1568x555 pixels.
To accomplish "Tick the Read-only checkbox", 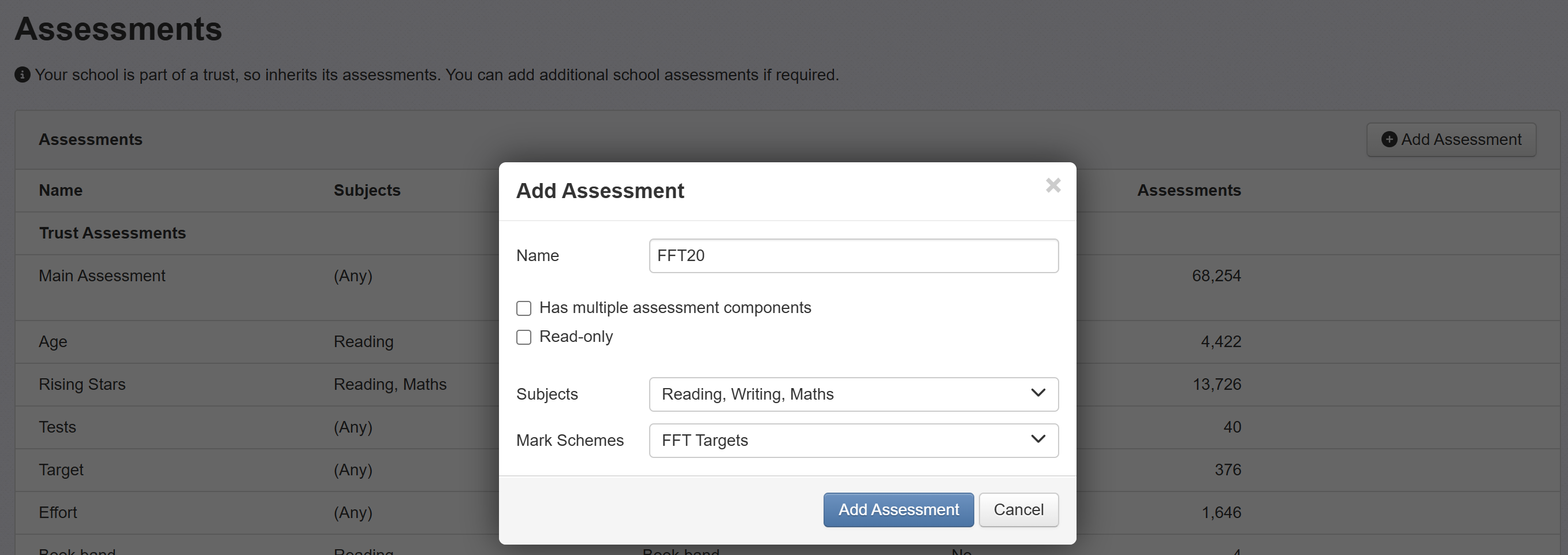I will (523, 337).
